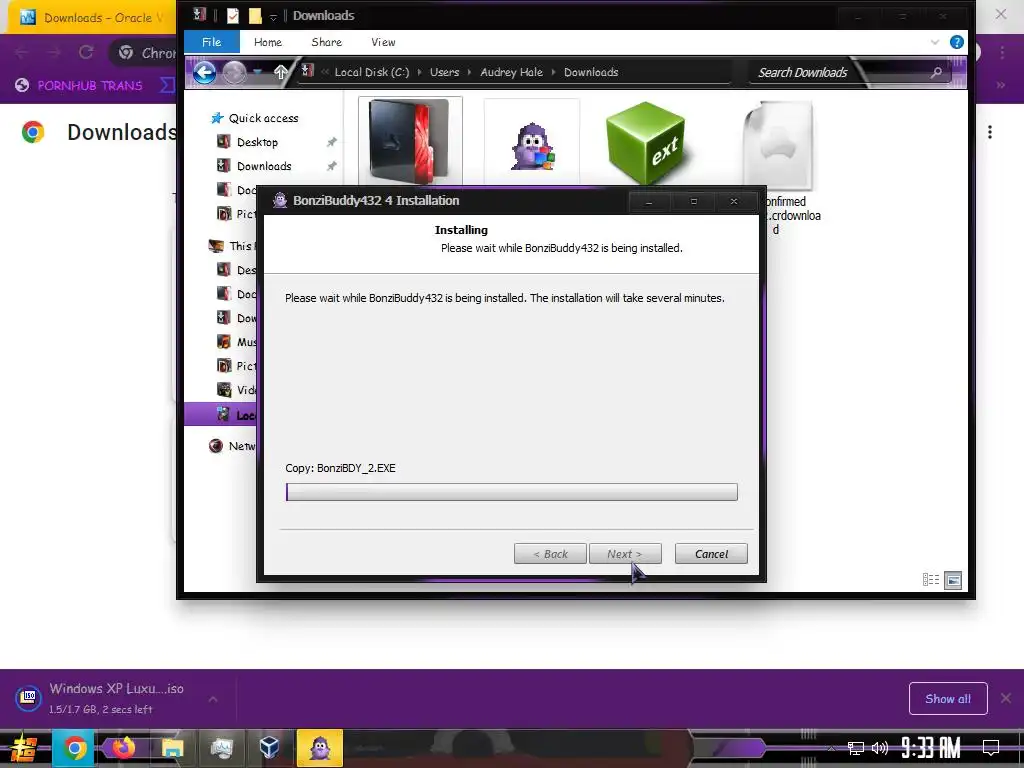Go up one folder level arrow
Image resolution: width=1024 pixels, height=768 pixels.
click(281, 72)
